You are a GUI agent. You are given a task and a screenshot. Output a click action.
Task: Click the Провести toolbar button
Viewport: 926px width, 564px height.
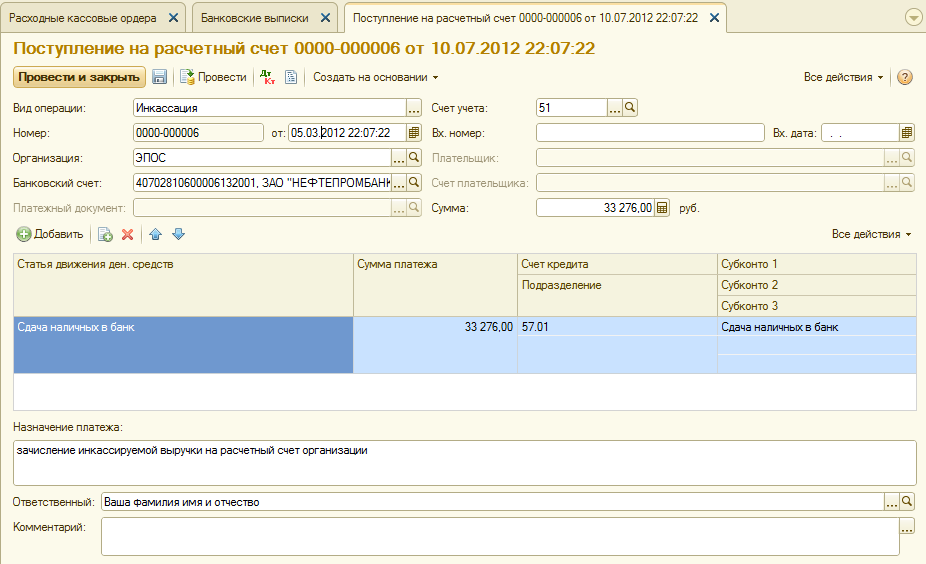(213, 77)
